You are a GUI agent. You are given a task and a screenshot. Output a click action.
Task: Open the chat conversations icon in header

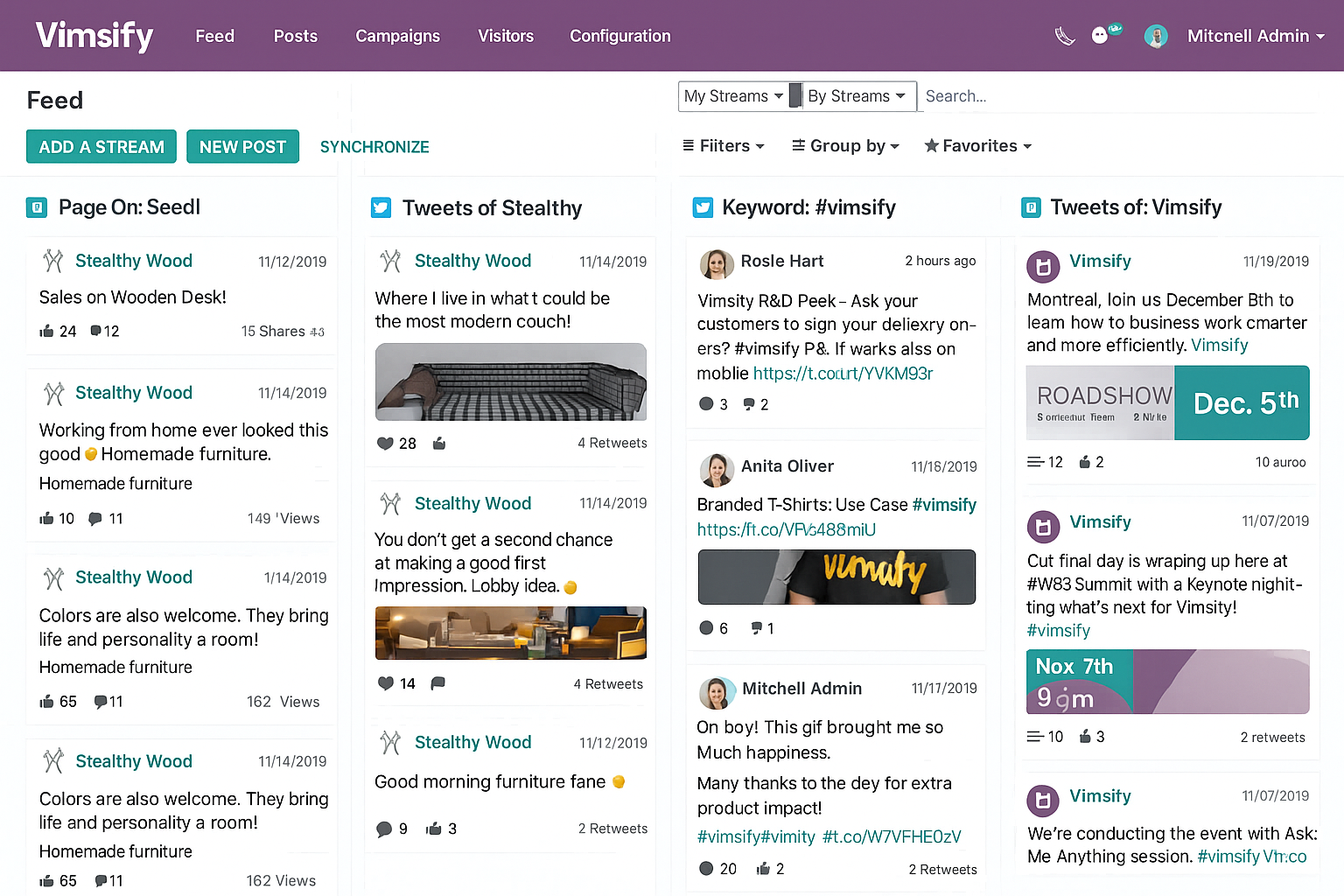[1101, 36]
